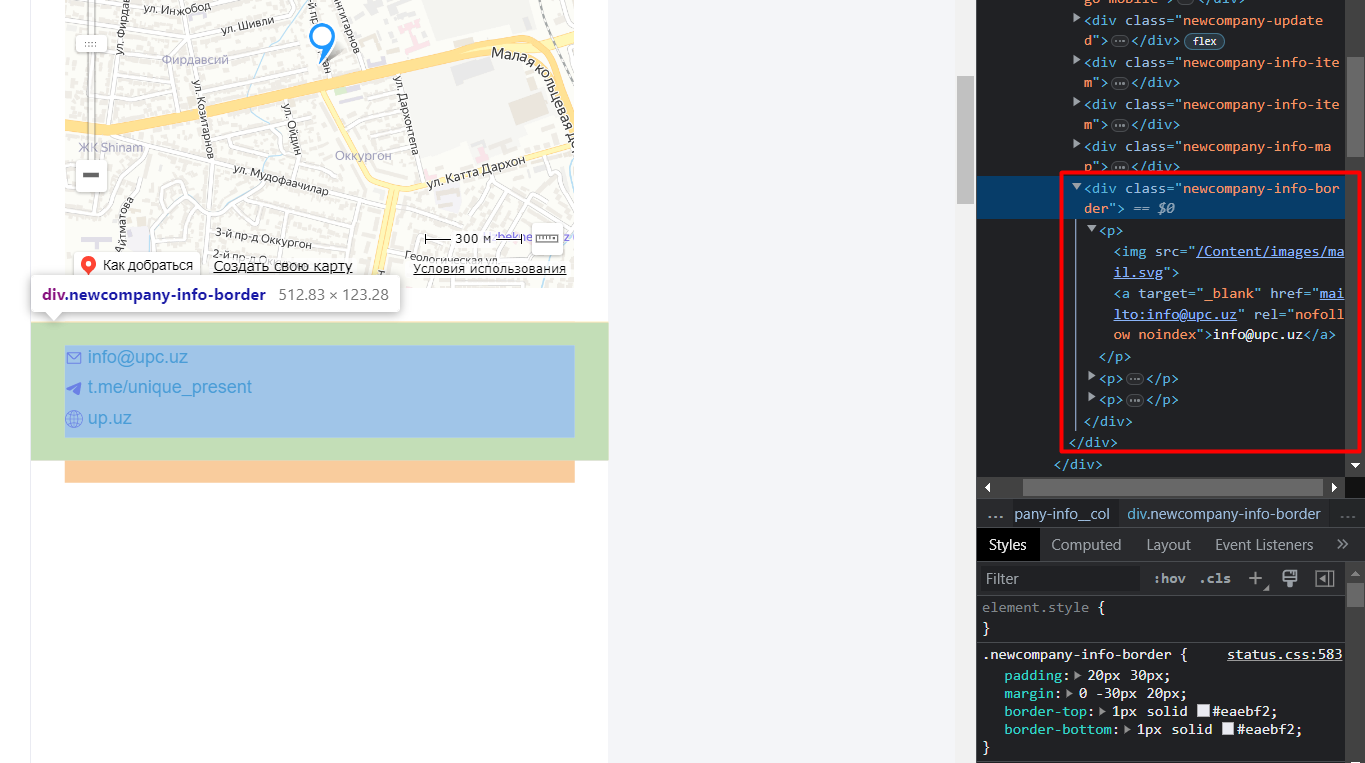Toggle the .cls element classes panel
This screenshot has height=763, width=1365.
coord(1215,578)
